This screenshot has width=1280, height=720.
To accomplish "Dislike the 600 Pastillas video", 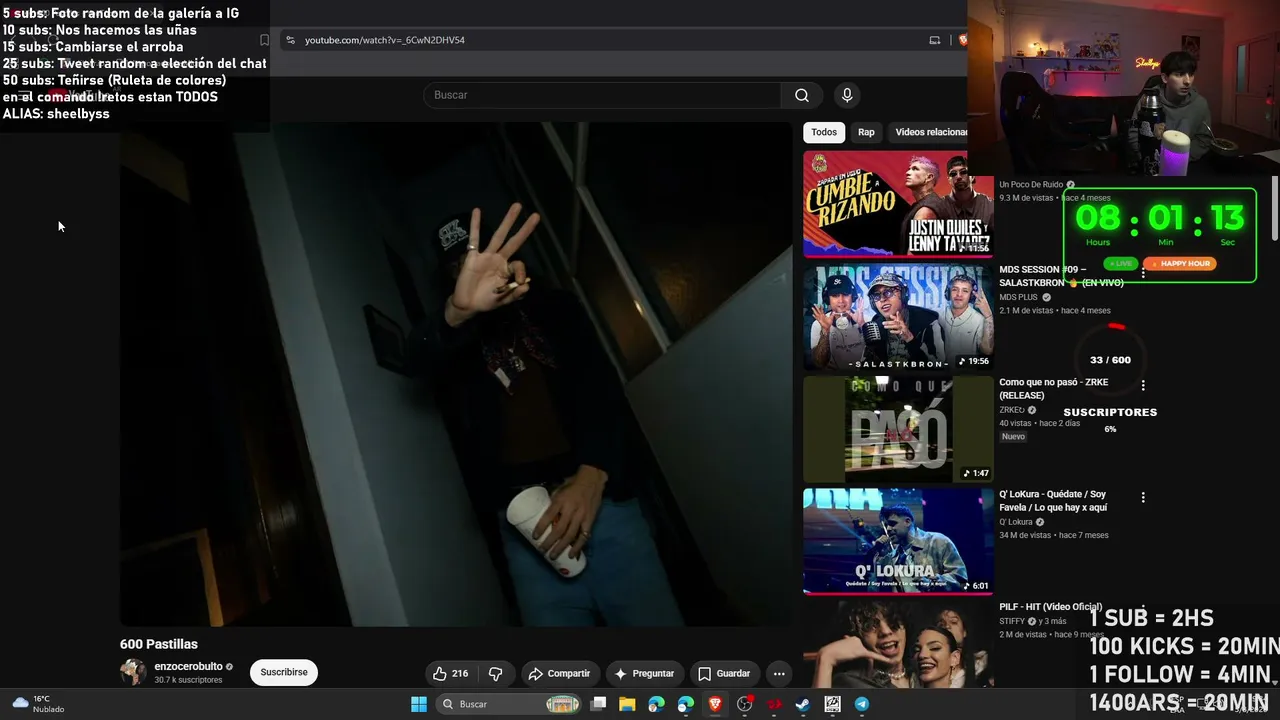I will coord(495,673).
